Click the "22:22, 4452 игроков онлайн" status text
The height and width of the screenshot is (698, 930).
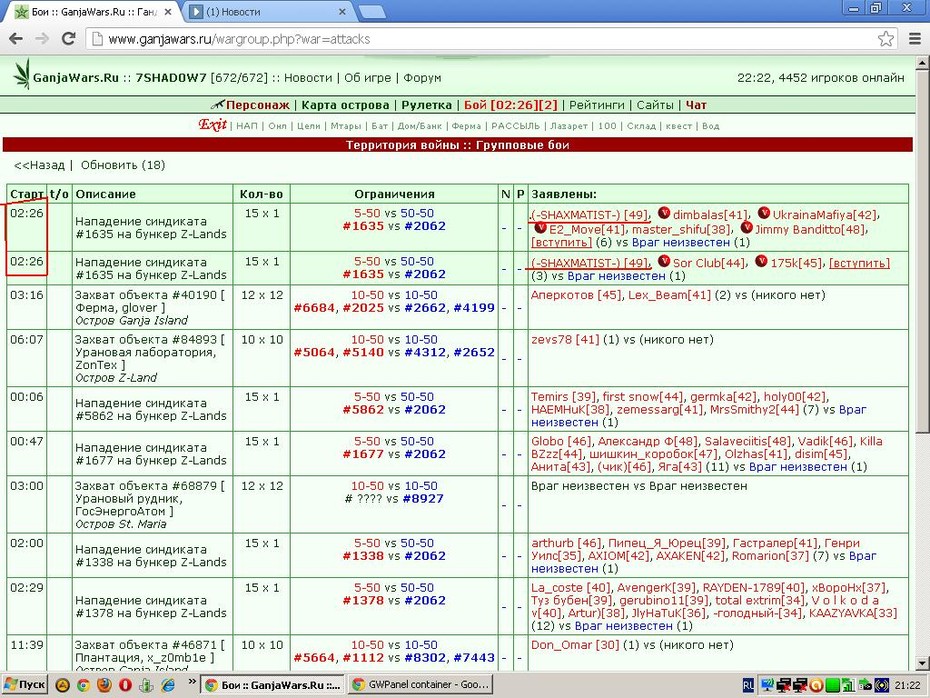[821, 78]
